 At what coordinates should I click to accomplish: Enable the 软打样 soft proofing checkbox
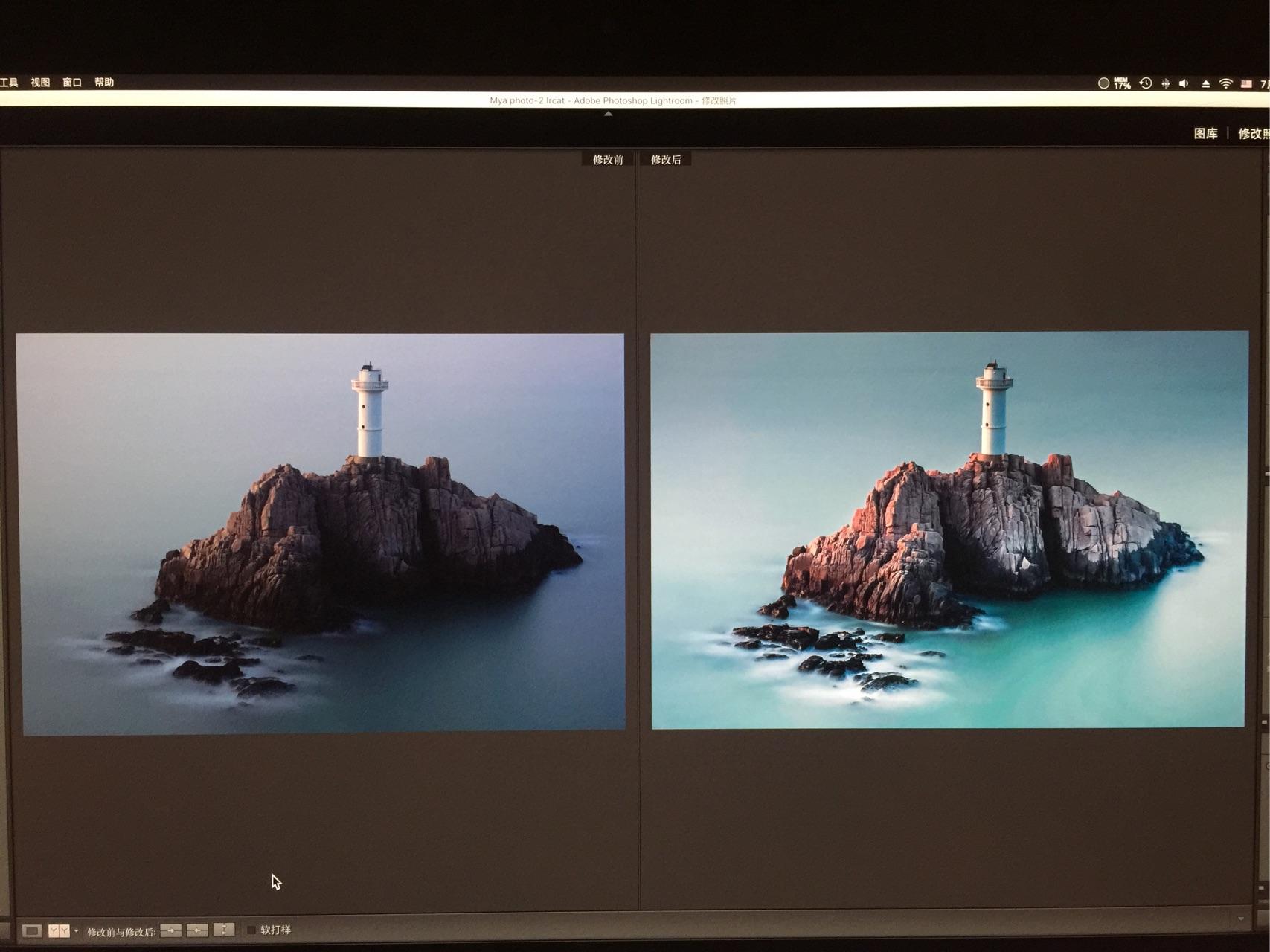[251, 930]
